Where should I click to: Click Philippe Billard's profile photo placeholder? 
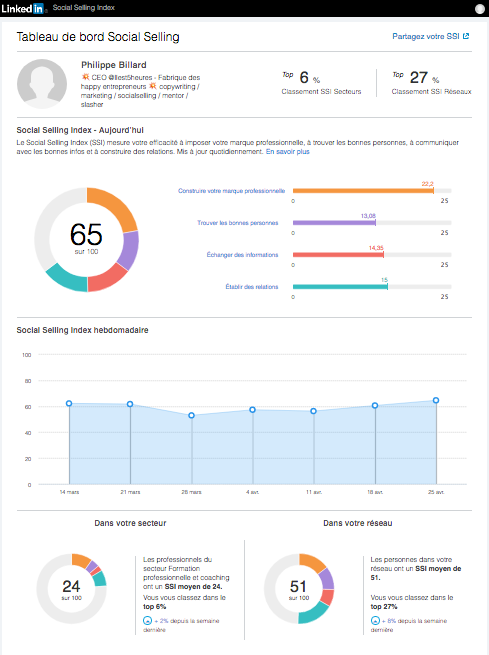click(x=42, y=84)
